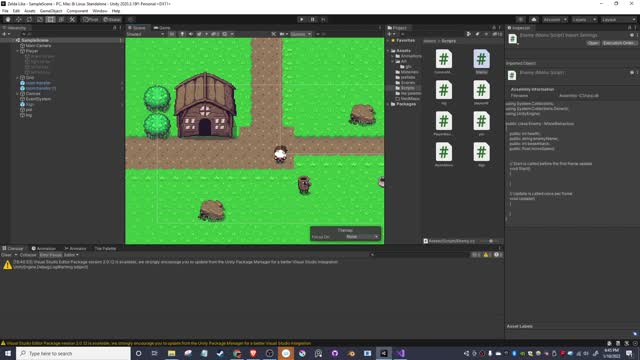The height and width of the screenshot is (360, 640).
Task: Click the Windows Start button
Action: pyautogui.click(x=8, y=353)
